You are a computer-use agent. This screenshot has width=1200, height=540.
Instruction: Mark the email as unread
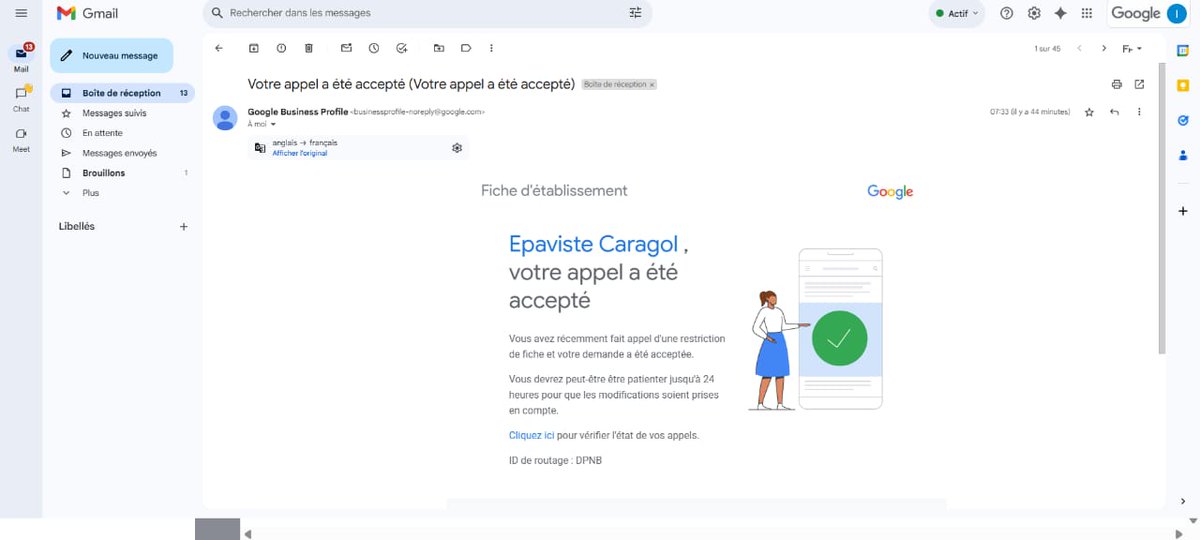point(346,48)
